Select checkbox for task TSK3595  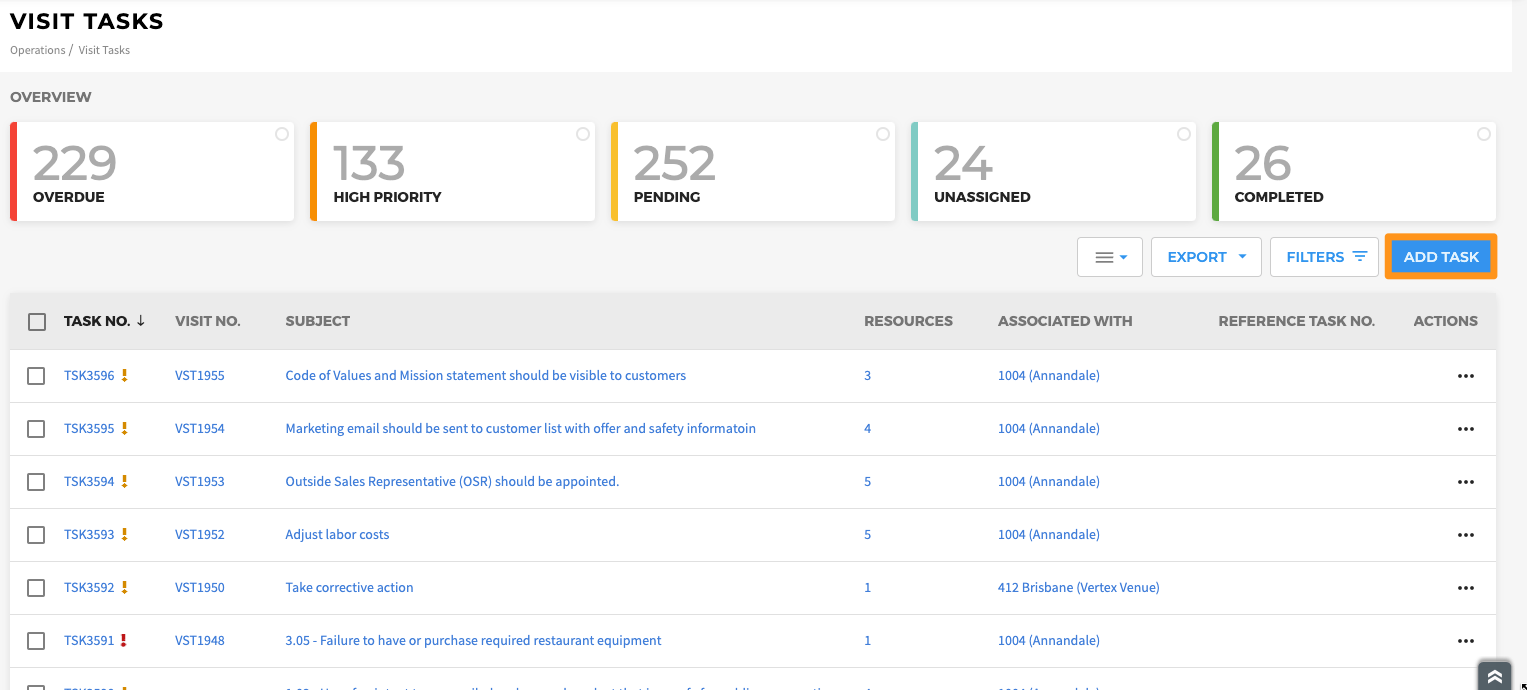point(36,429)
